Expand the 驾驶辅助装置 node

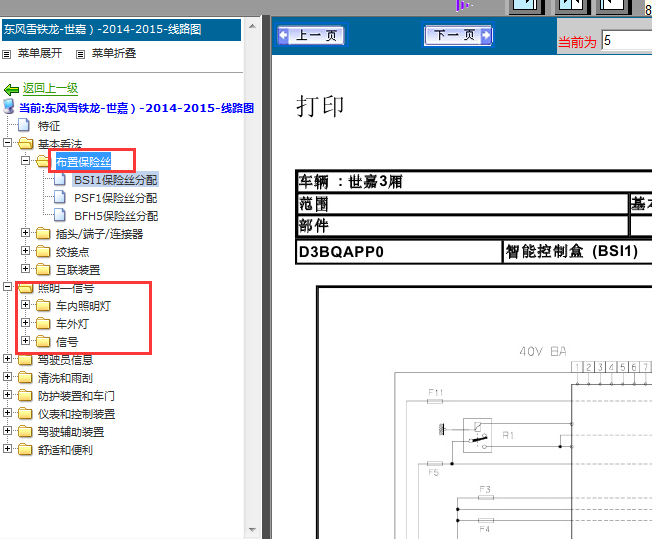[7, 430]
